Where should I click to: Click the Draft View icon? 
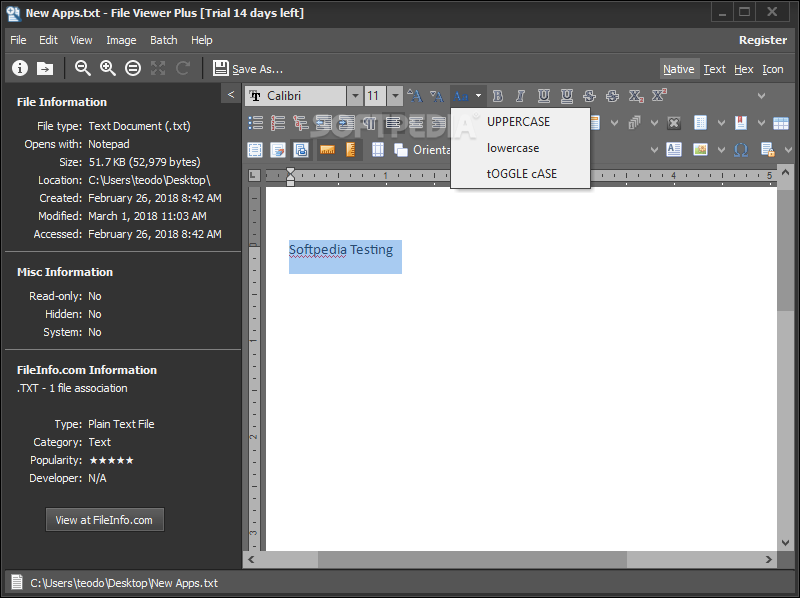pos(278,150)
